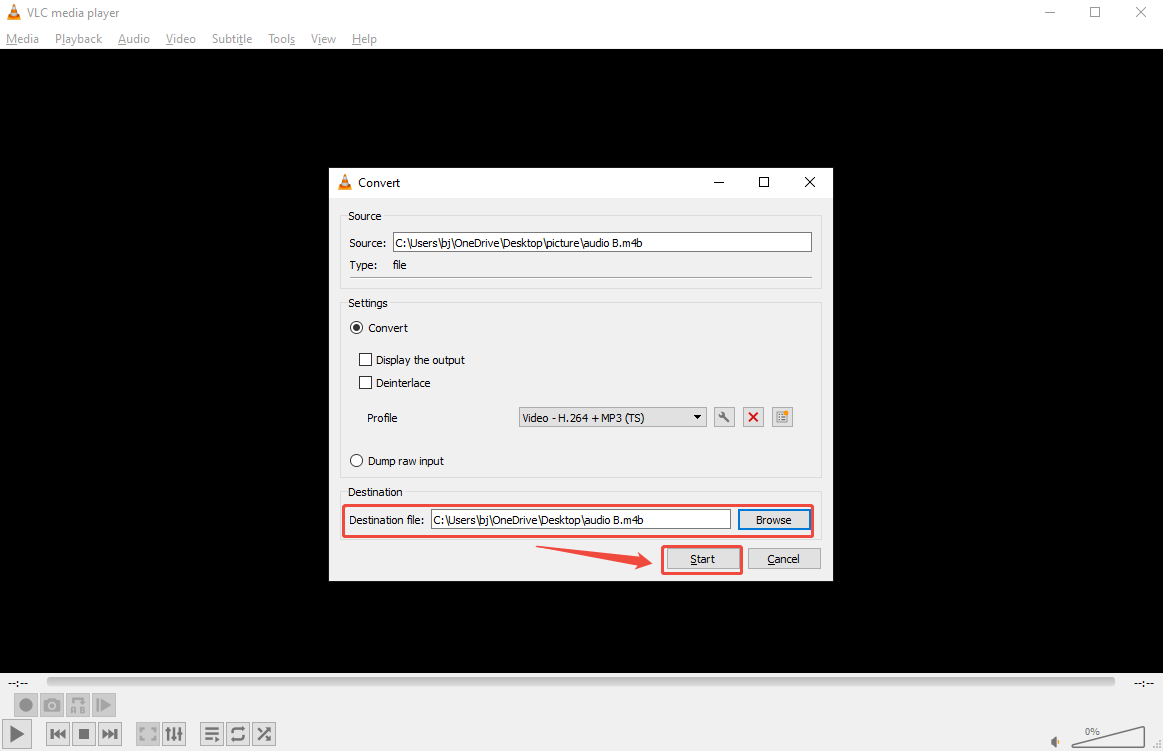
Task: Open extended settings equalizer icon
Action: coord(174,734)
